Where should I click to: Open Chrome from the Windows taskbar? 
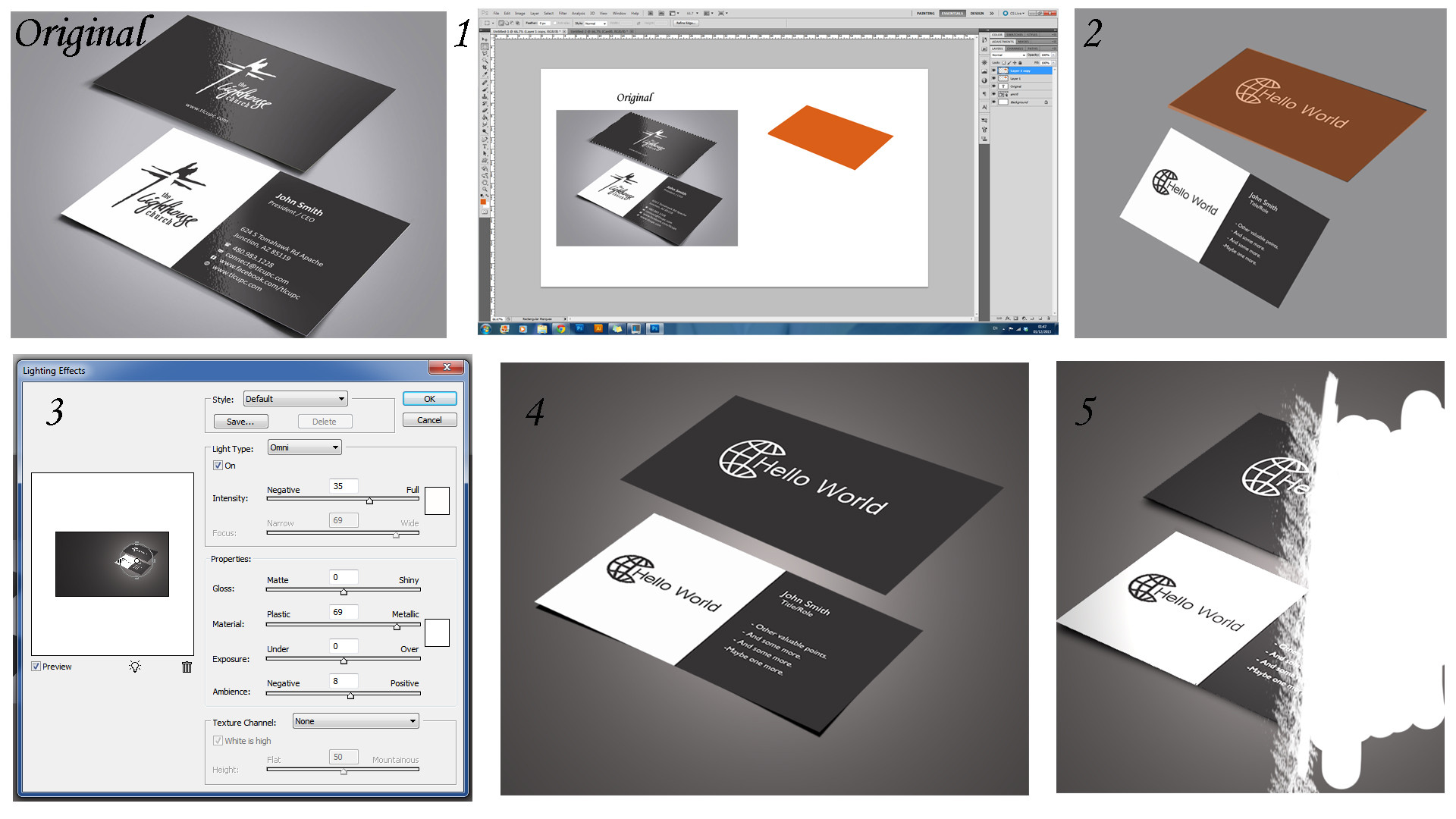(561, 329)
